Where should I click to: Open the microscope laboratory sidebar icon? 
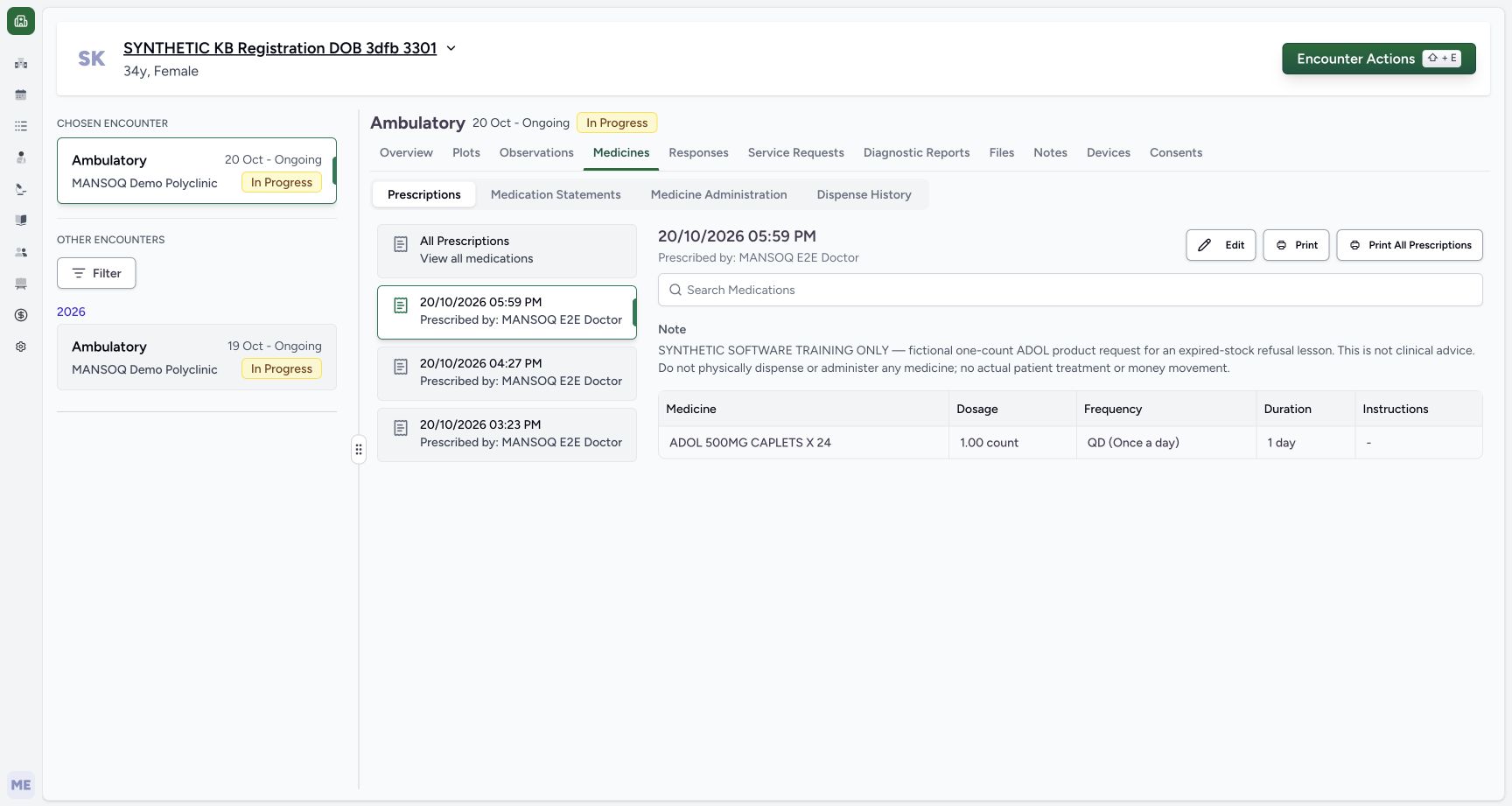click(x=21, y=189)
